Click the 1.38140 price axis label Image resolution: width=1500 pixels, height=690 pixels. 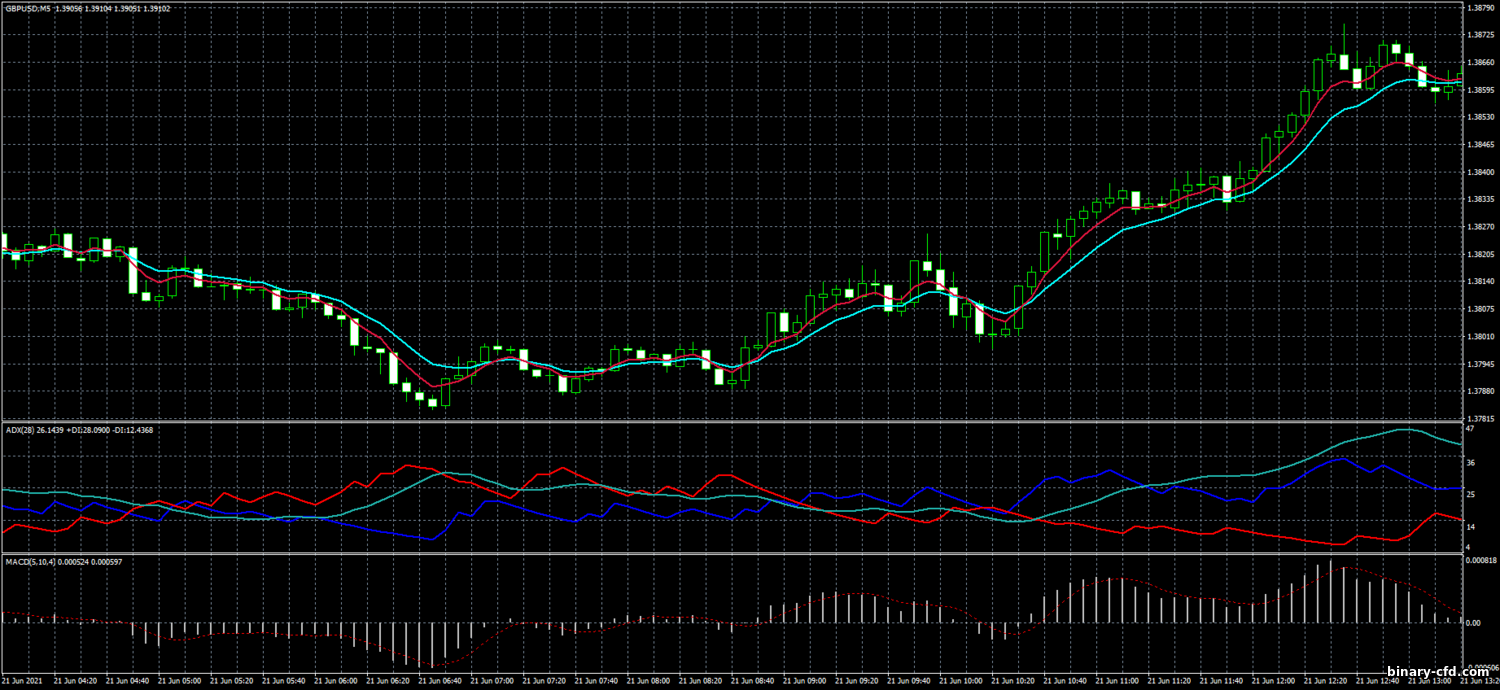[1479, 281]
